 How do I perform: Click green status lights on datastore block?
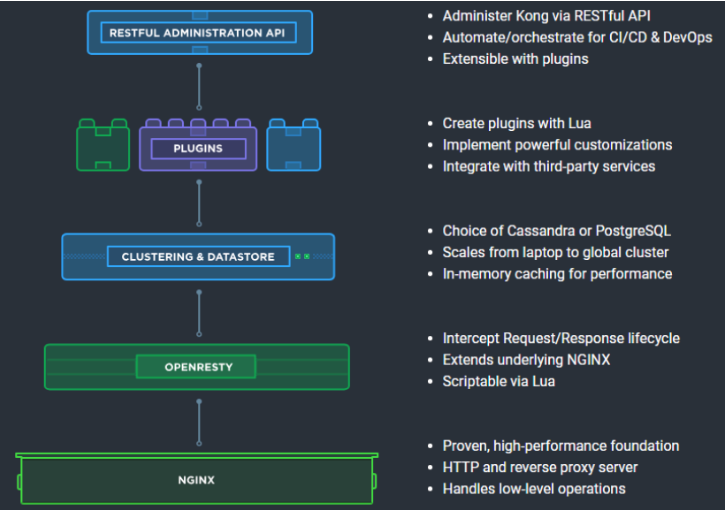pyautogui.click(x=301, y=257)
